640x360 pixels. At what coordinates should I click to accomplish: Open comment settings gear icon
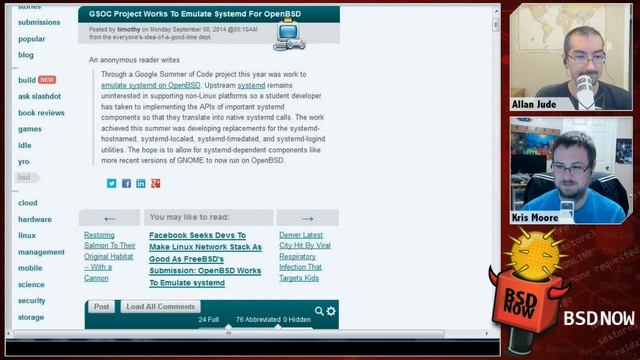(x=331, y=311)
